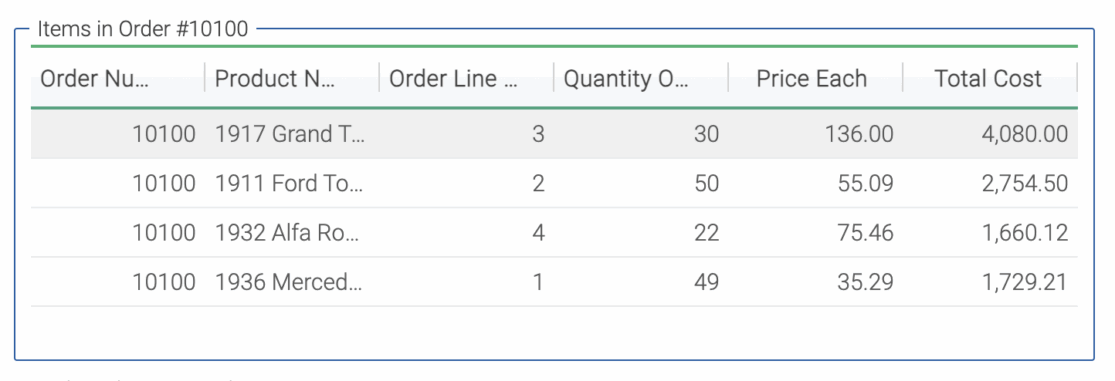The image size is (1115, 381).
Task: Click total cost cell 1,729.21
Action: [1025, 282]
